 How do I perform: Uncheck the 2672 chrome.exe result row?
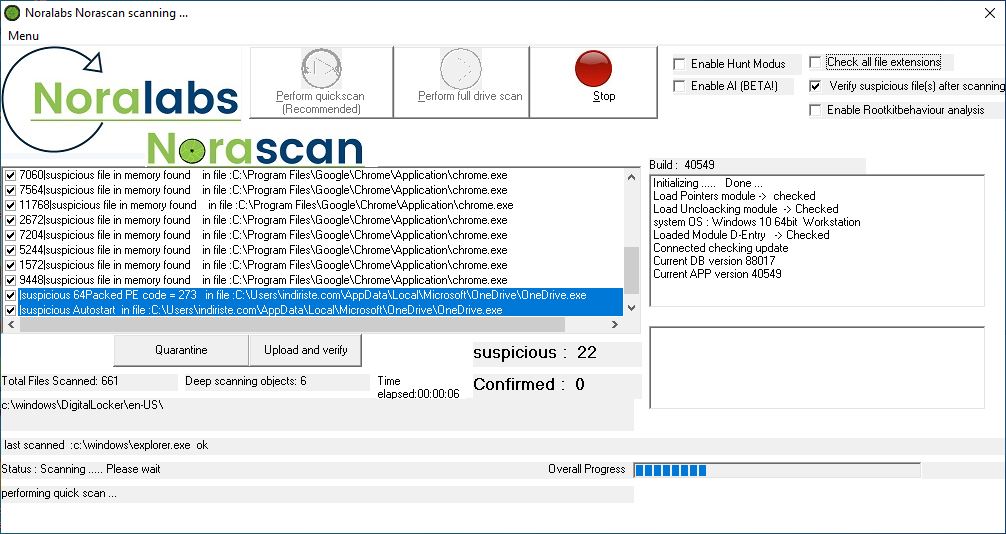[10, 220]
